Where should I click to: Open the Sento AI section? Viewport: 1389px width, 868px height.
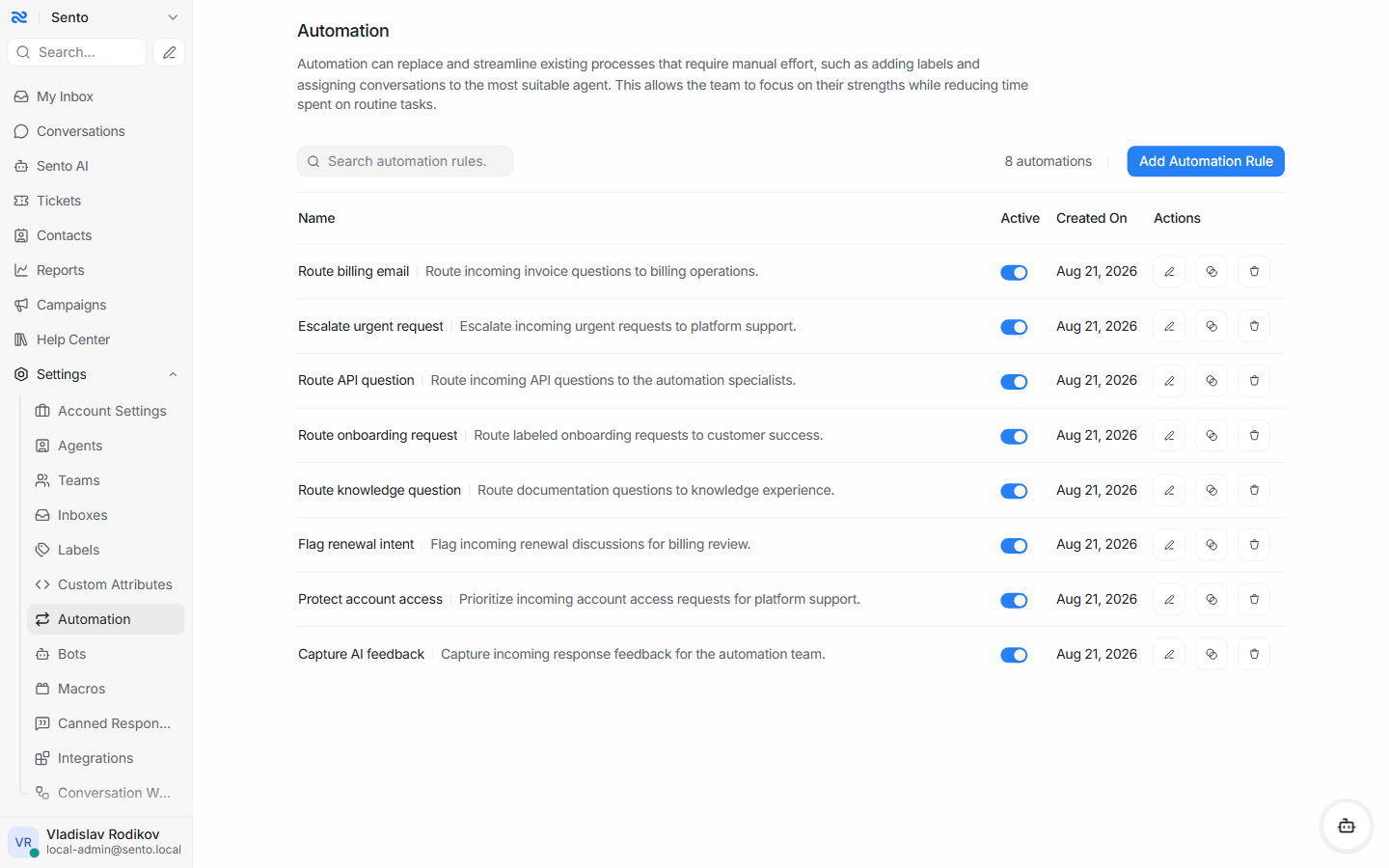(x=96, y=166)
